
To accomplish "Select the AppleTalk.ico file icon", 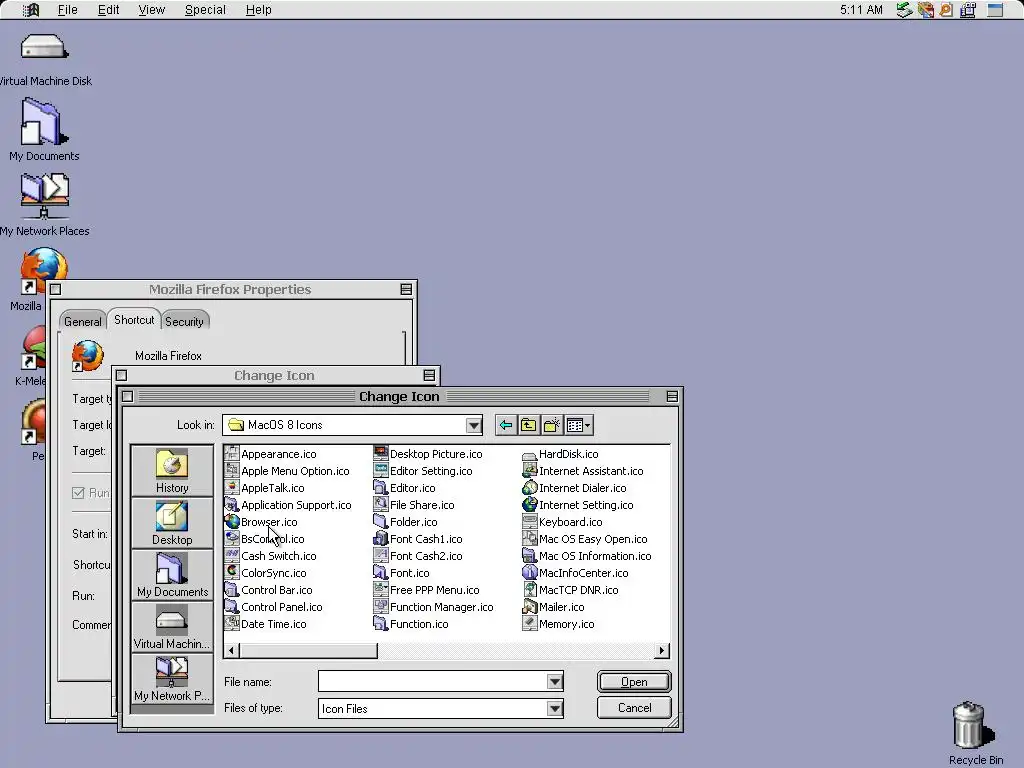I will [232, 488].
